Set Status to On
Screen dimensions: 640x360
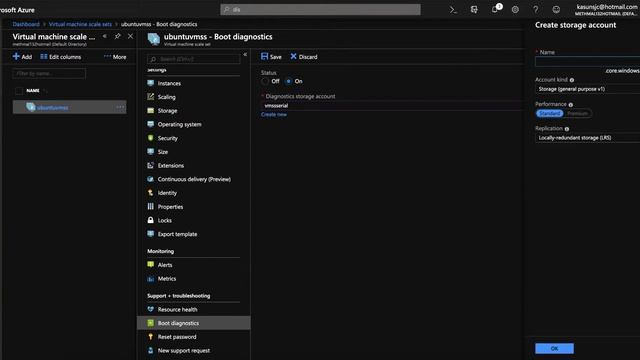pos(289,81)
